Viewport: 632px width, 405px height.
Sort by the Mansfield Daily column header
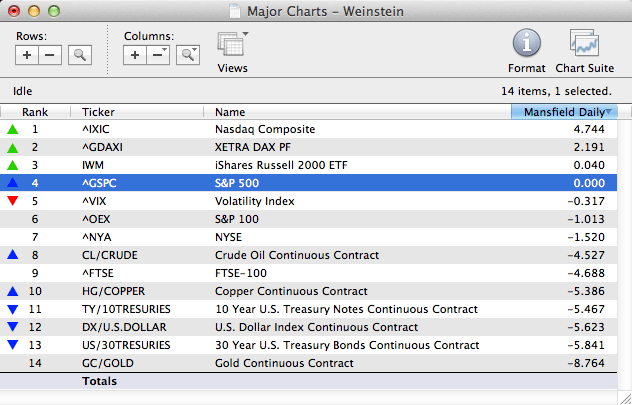(x=565, y=112)
